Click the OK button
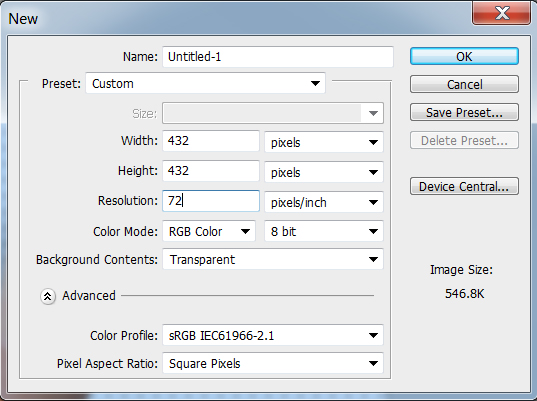The image size is (537, 401). coord(464,56)
